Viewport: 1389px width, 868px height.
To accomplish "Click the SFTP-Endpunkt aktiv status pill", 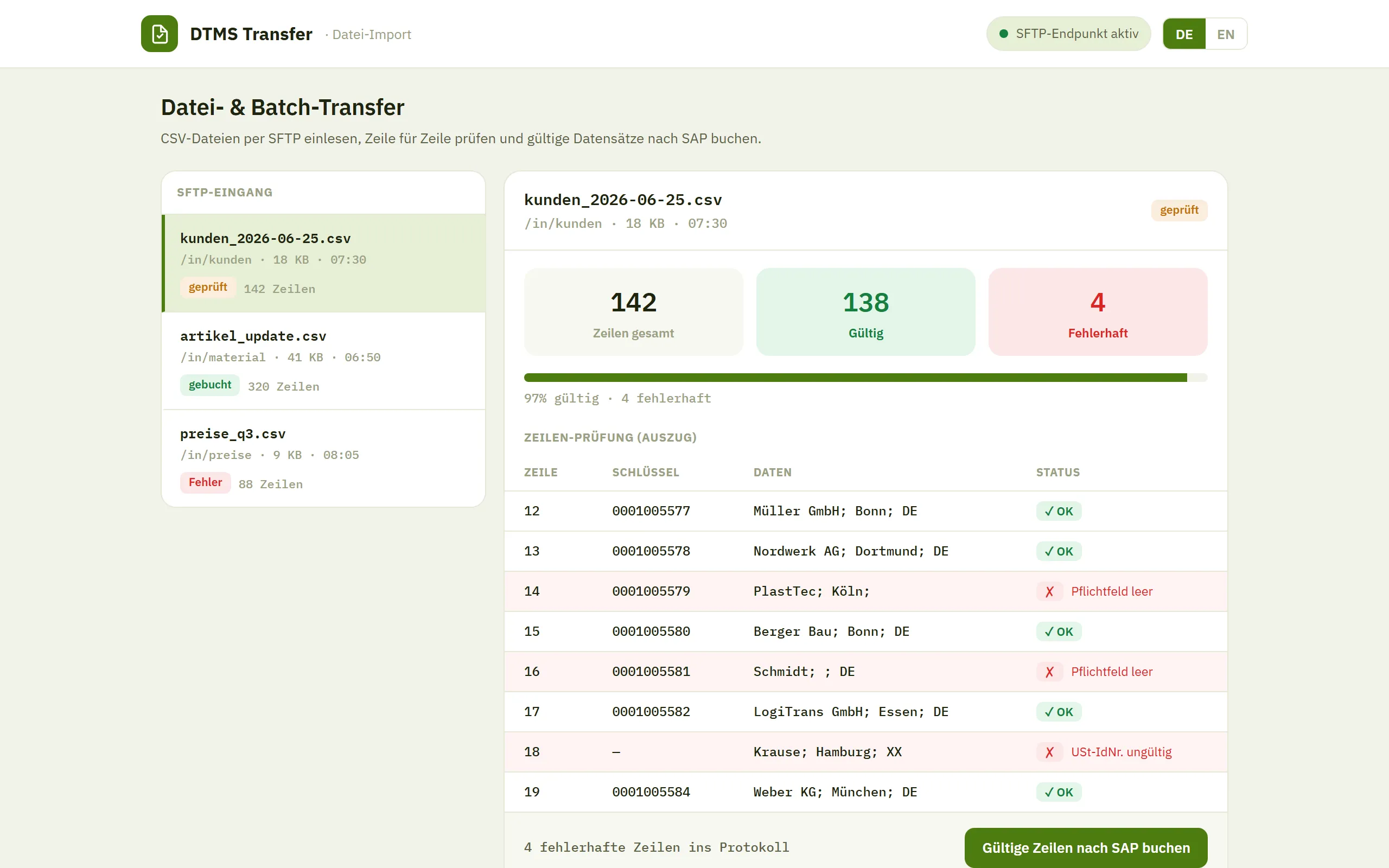I will (x=1068, y=34).
